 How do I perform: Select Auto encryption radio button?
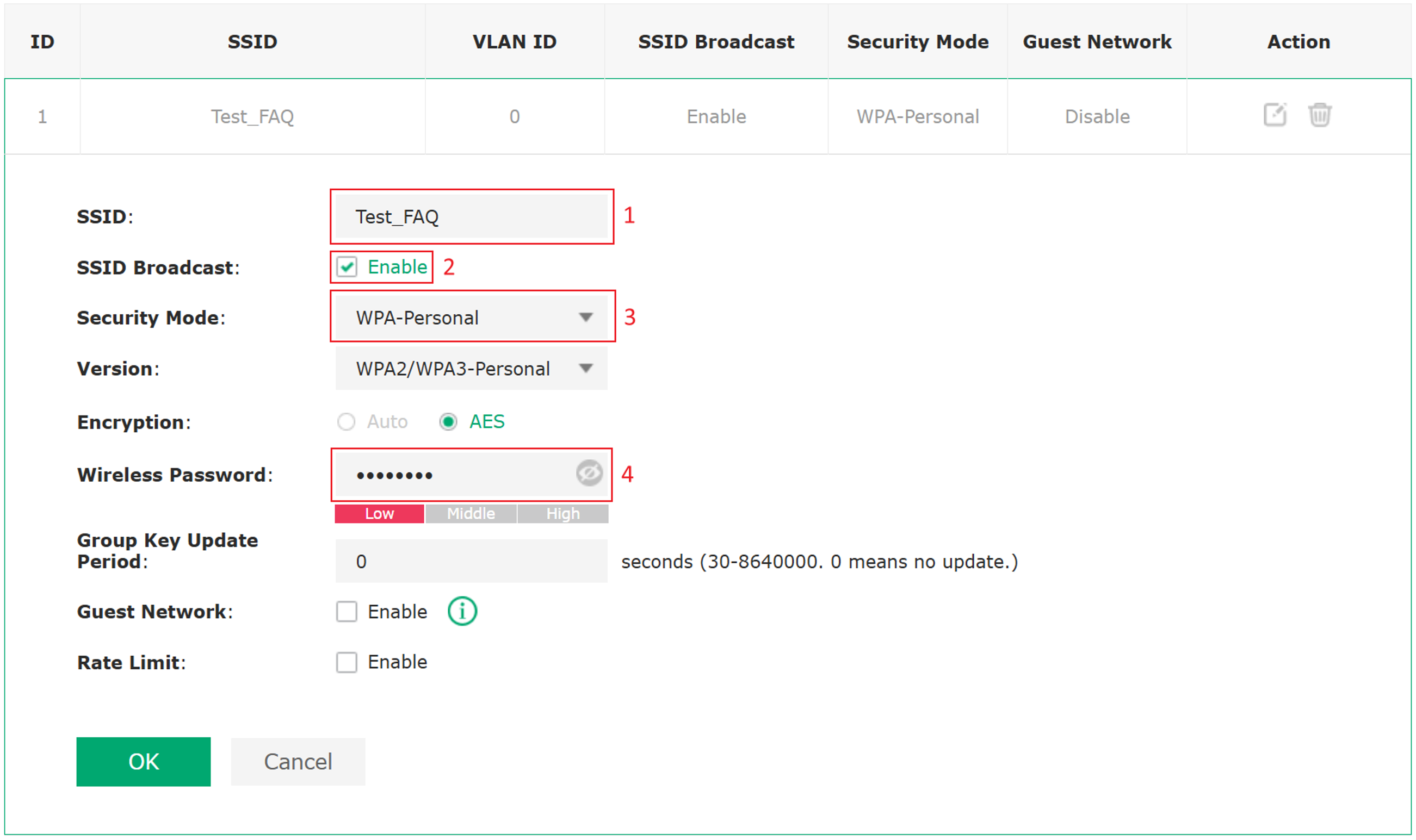[346, 422]
